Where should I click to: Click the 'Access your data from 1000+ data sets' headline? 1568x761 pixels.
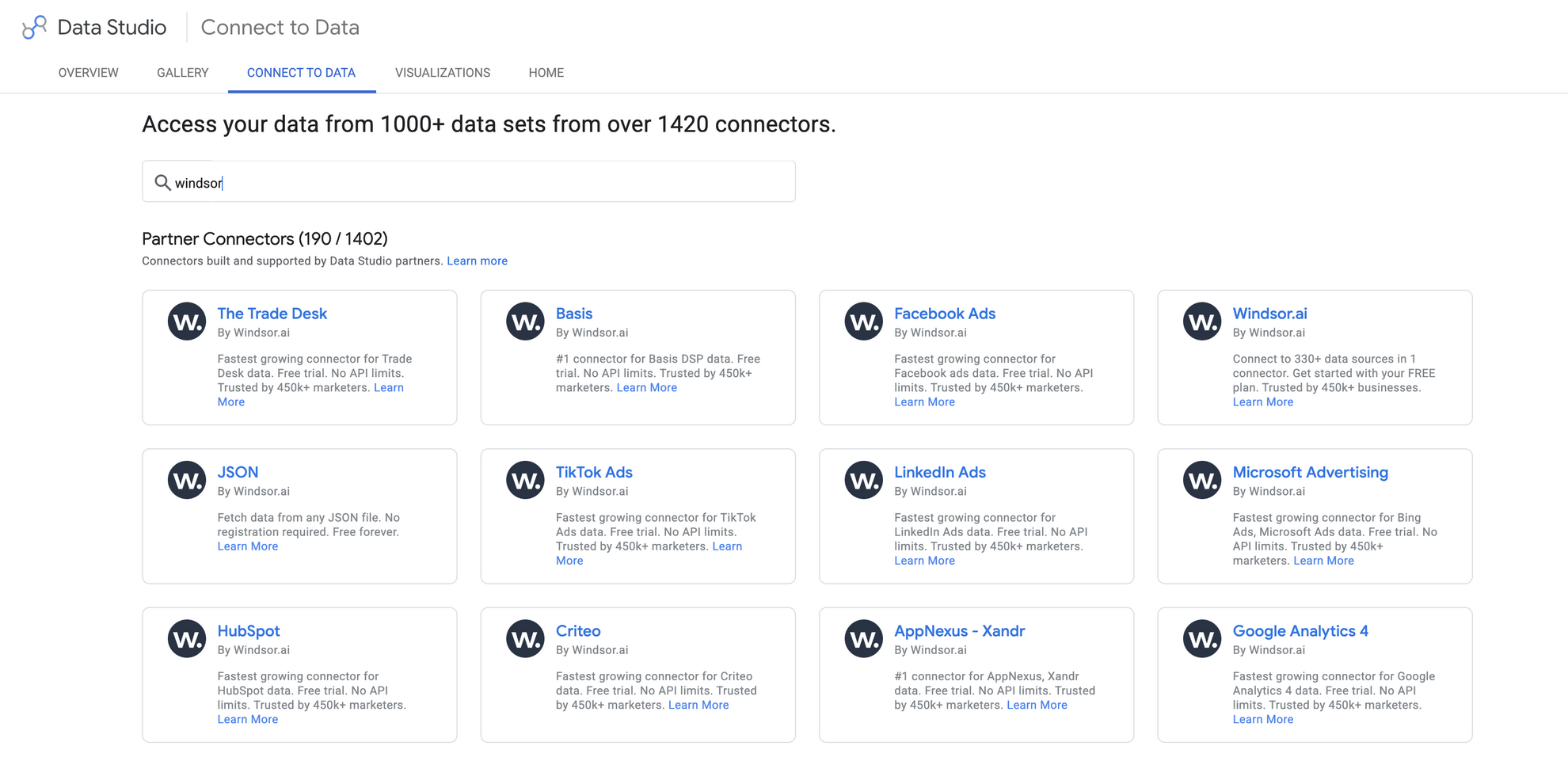click(x=489, y=124)
